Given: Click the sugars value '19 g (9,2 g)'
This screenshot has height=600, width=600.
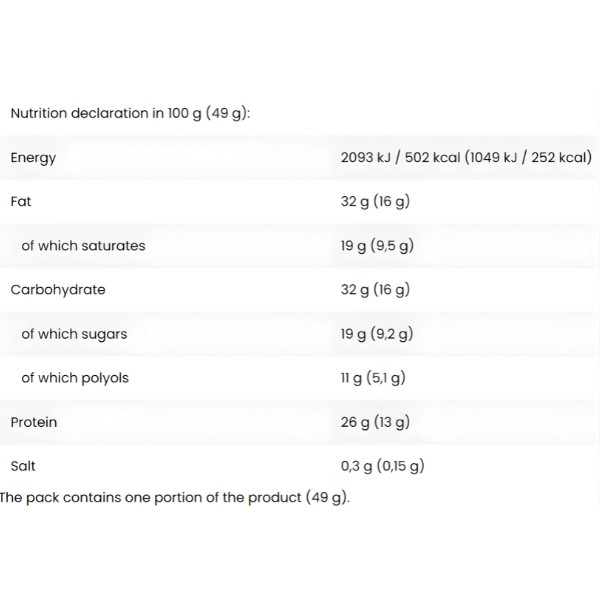Looking at the screenshot, I should pos(377,334).
